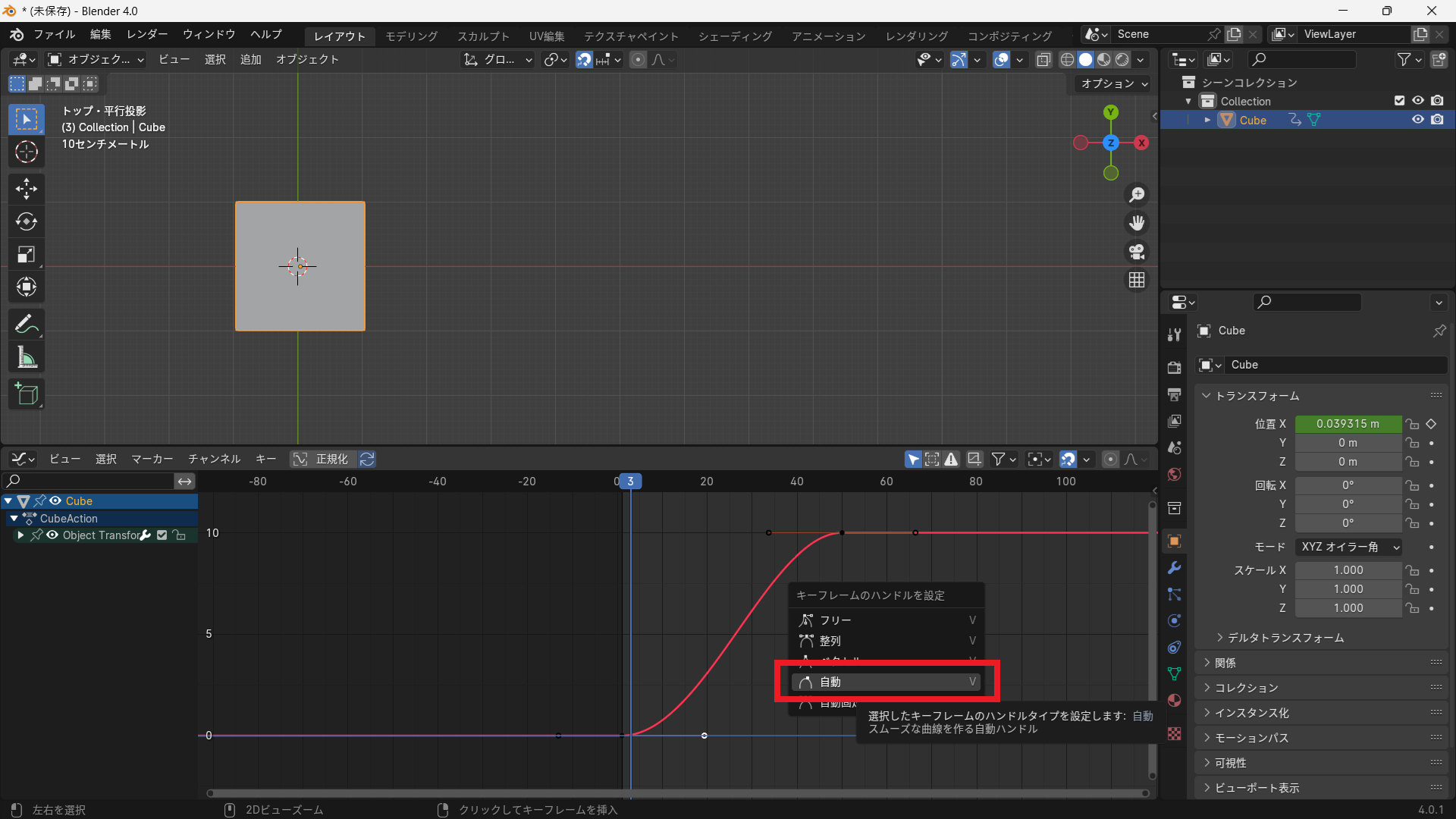Activate the Annotate pencil tool

[27, 325]
